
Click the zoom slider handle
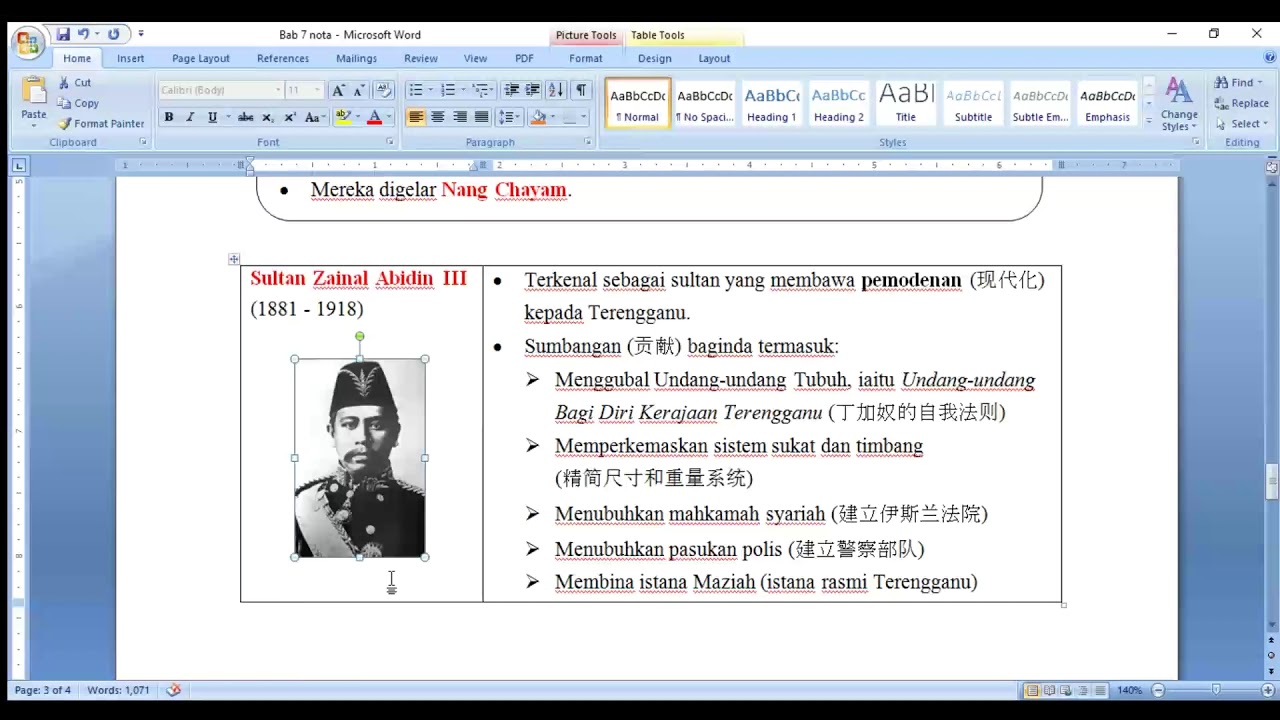(1216, 690)
